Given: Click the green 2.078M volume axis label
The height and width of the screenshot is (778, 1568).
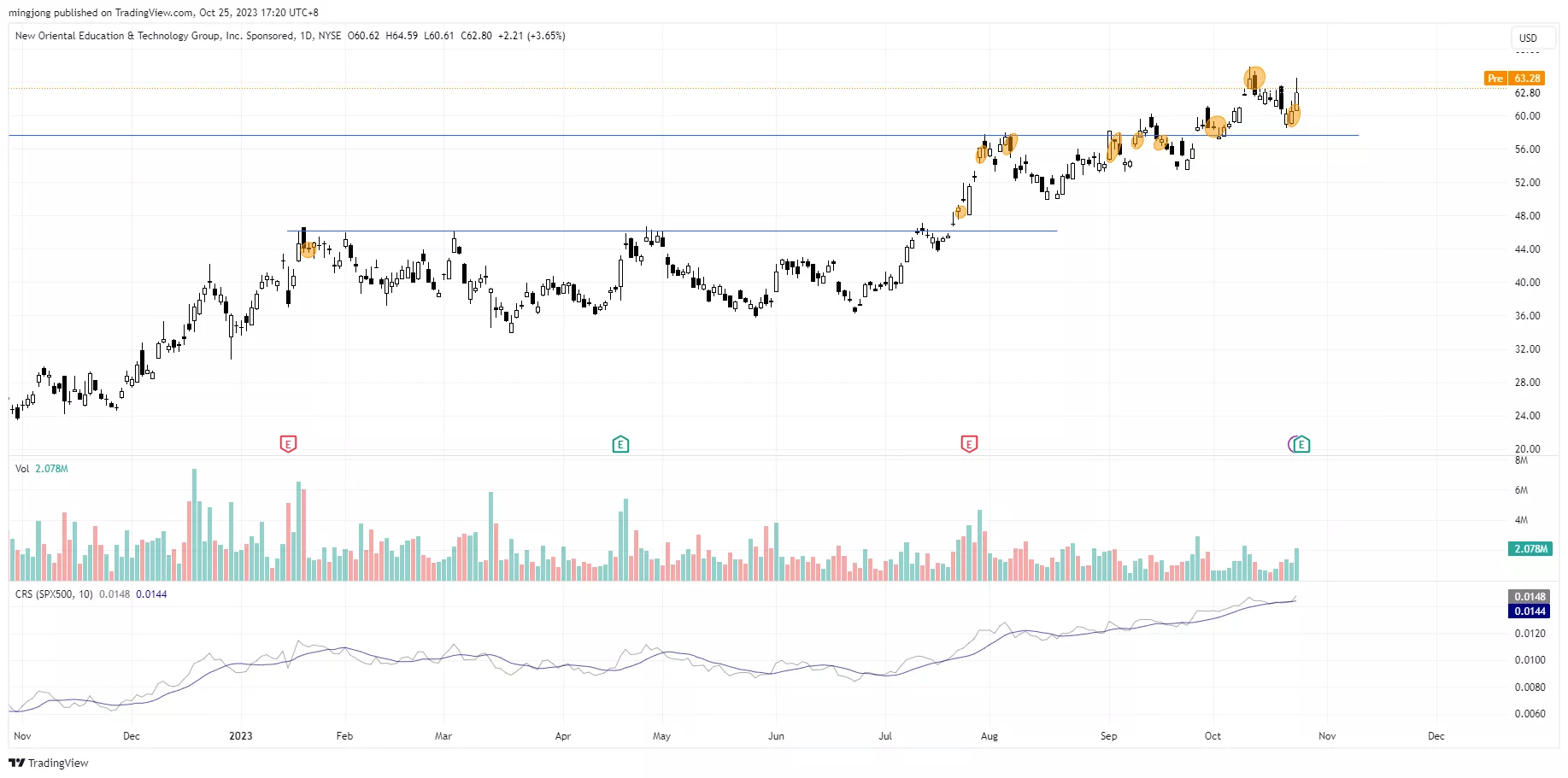Looking at the screenshot, I should (x=1530, y=549).
